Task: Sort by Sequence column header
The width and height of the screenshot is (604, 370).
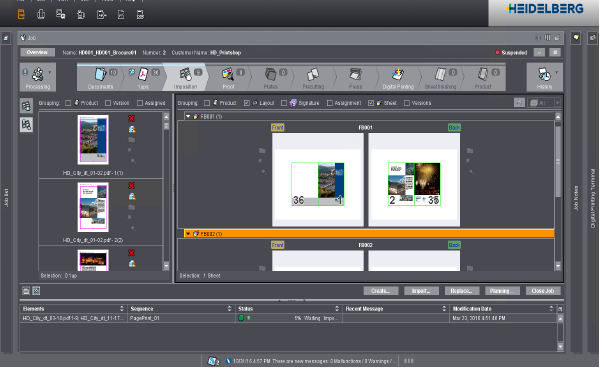Action: tap(181, 309)
